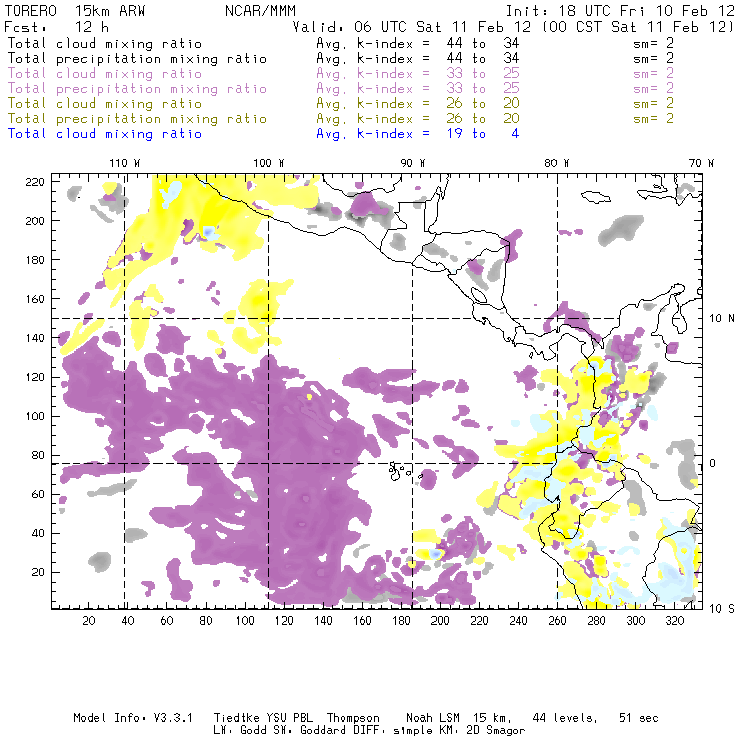This screenshot has width=740, height=740.
Task: Select the x-axis tick label '180'
Action: pos(401,621)
